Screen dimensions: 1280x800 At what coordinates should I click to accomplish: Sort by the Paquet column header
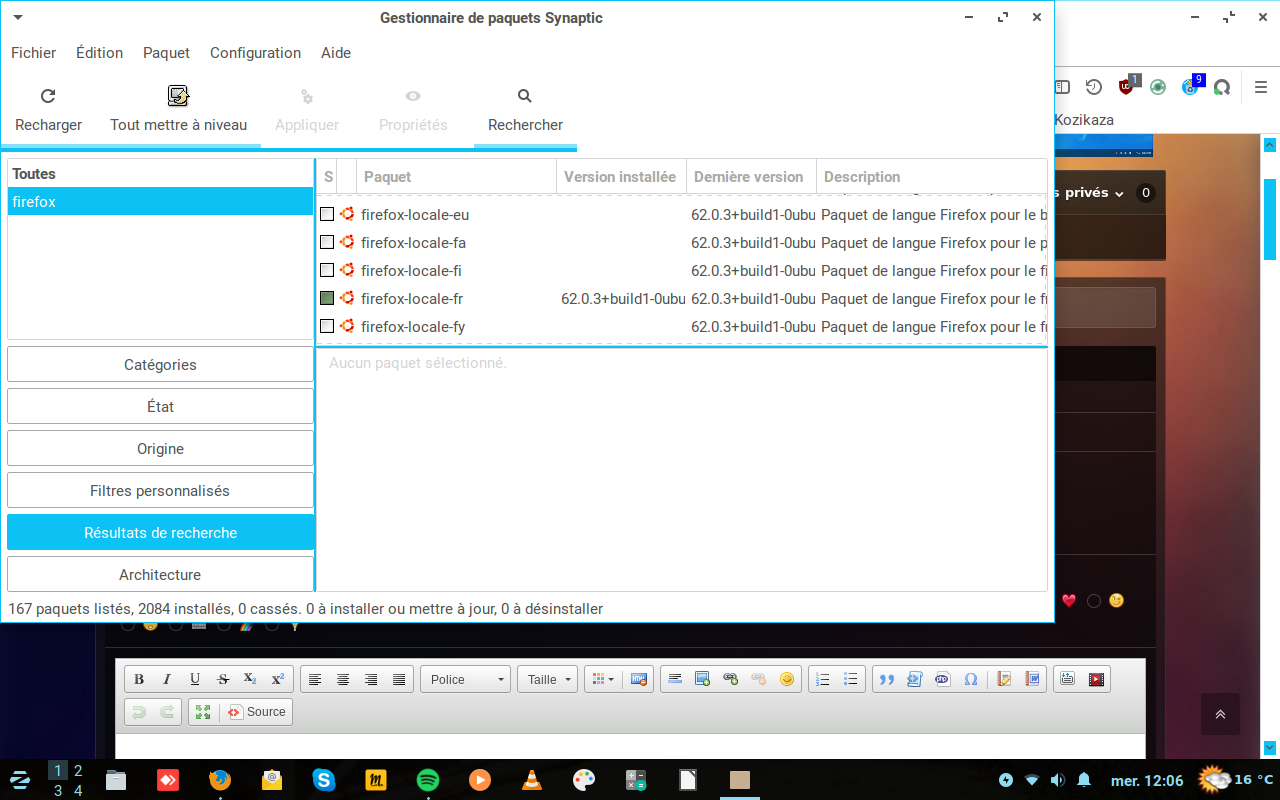coord(456,177)
